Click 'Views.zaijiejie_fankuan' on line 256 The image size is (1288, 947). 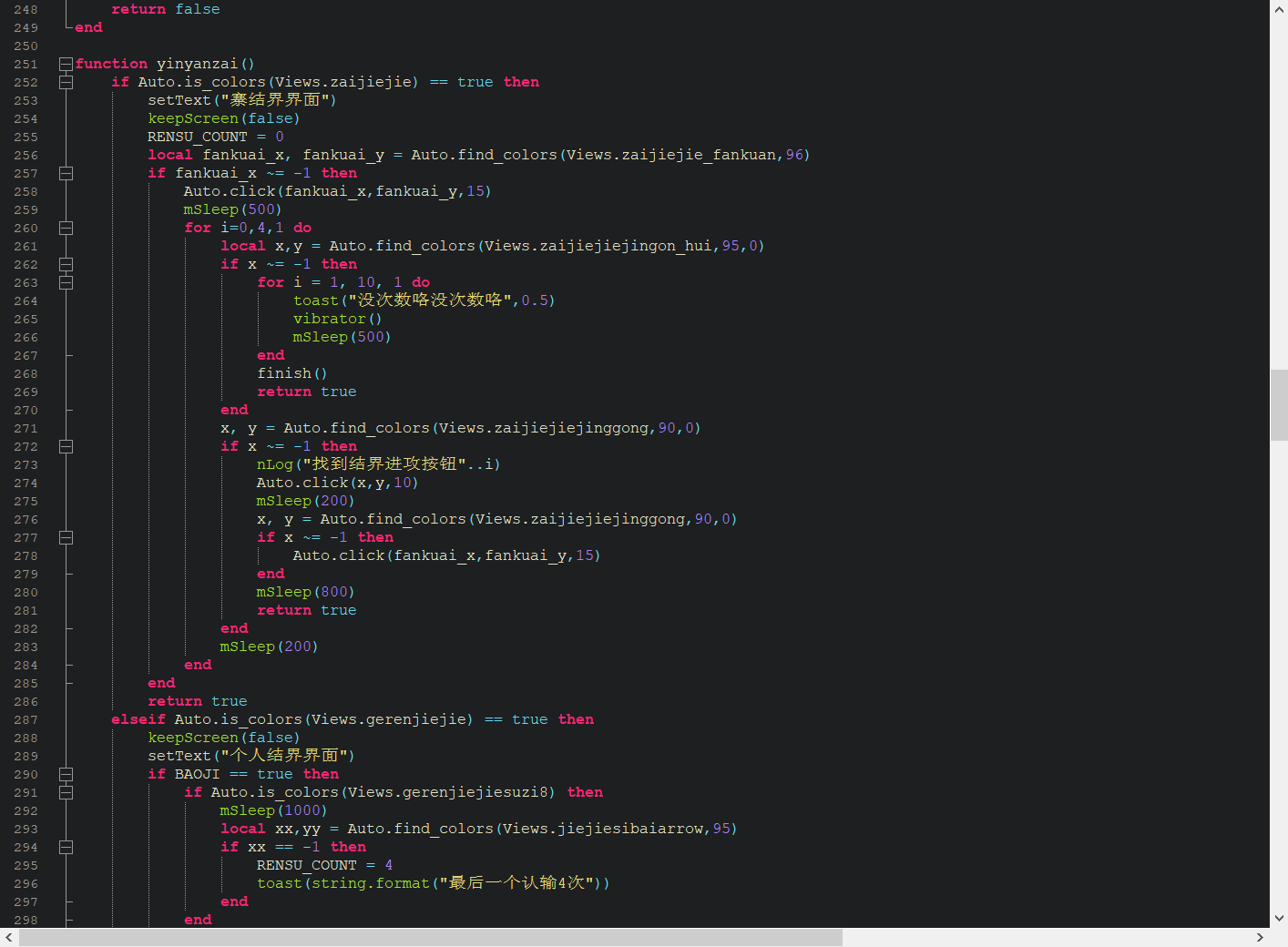point(672,155)
